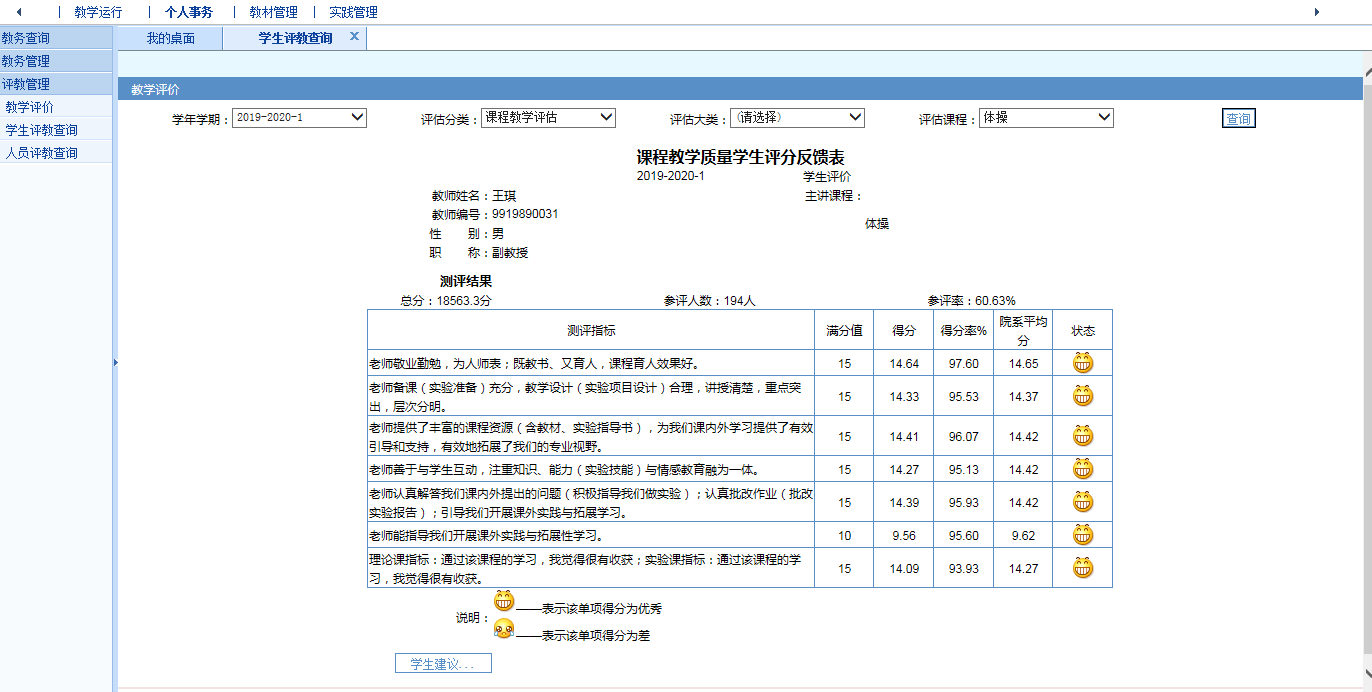Select 人员评教查询 in the sidebar
The height and width of the screenshot is (692, 1372).
coord(42,153)
